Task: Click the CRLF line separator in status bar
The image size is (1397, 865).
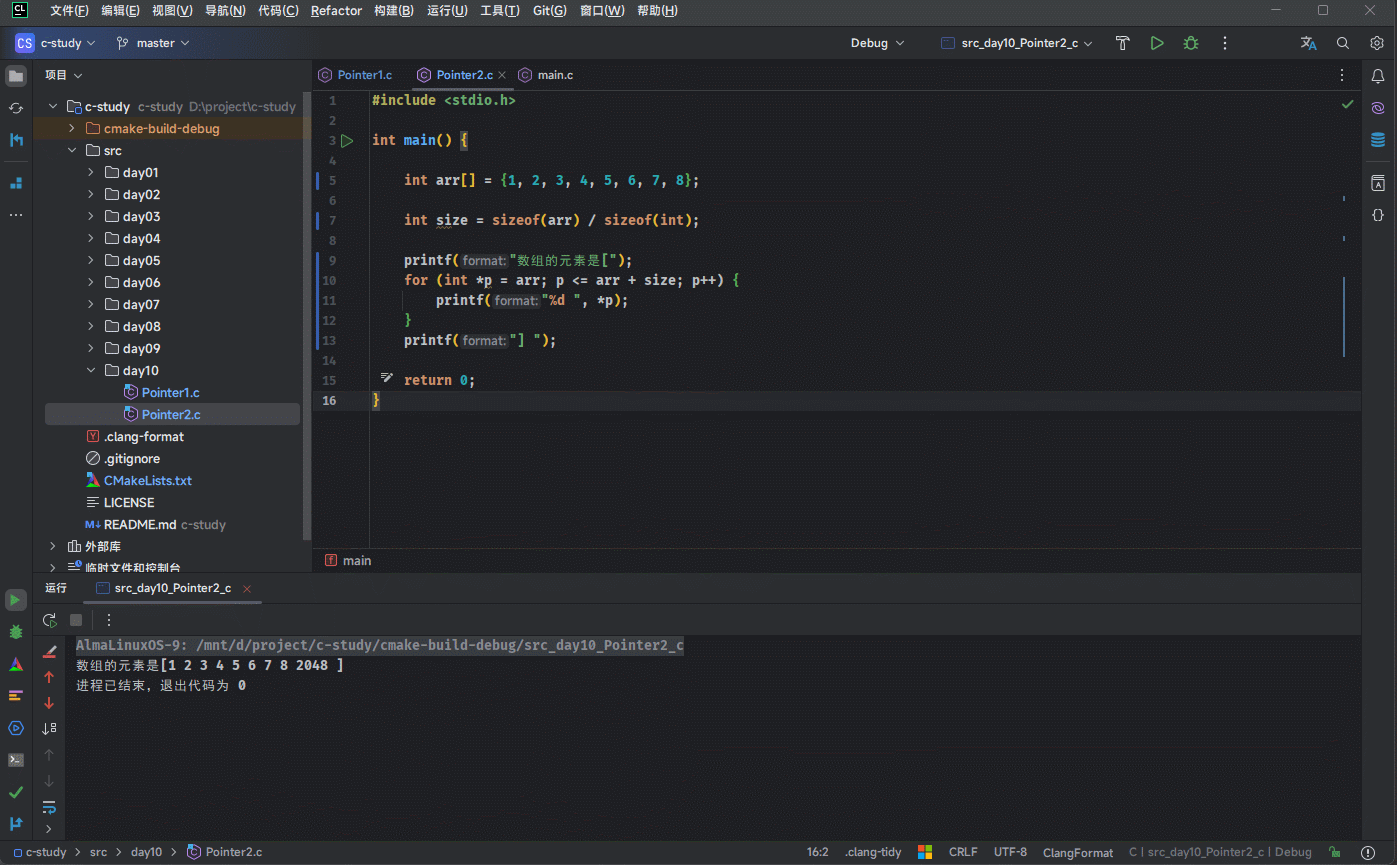Action: coord(963,852)
